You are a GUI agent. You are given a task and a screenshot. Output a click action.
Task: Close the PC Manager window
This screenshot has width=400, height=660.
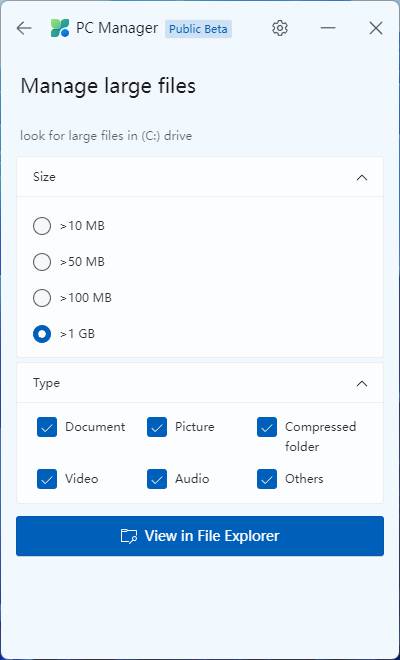tap(376, 28)
